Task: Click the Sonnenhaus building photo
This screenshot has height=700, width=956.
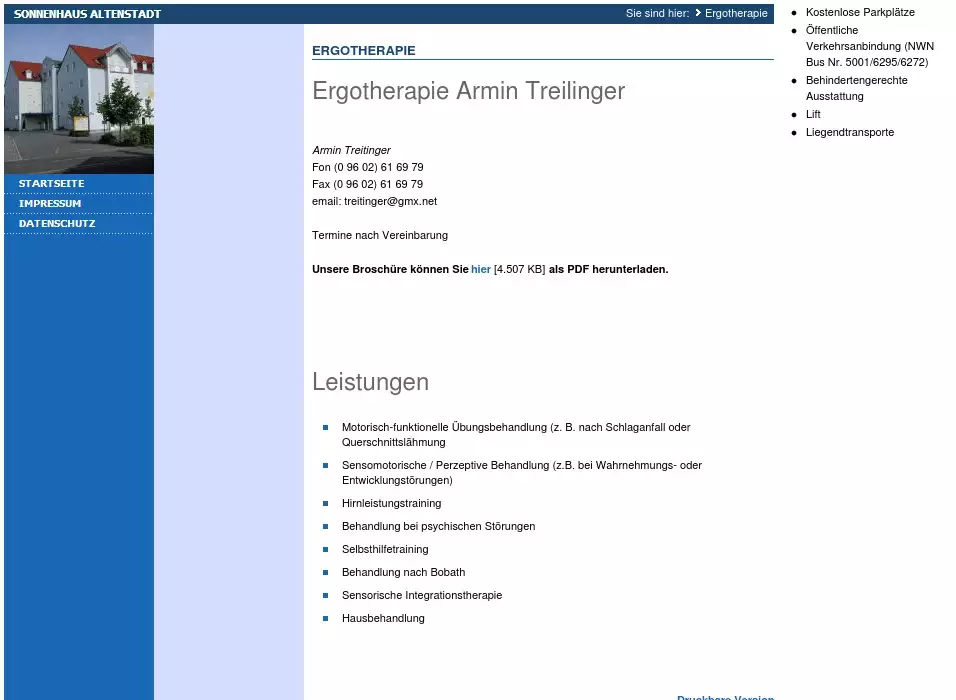Action: (79, 99)
